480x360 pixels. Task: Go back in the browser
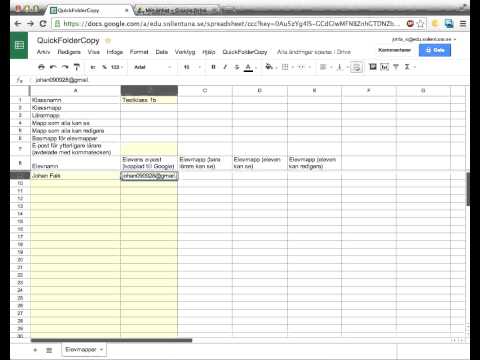coord(18,24)
